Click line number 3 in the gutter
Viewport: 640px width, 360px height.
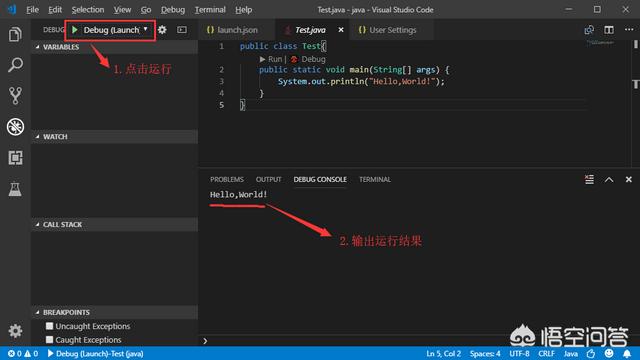pyautogui.click(x=221, y=81)
